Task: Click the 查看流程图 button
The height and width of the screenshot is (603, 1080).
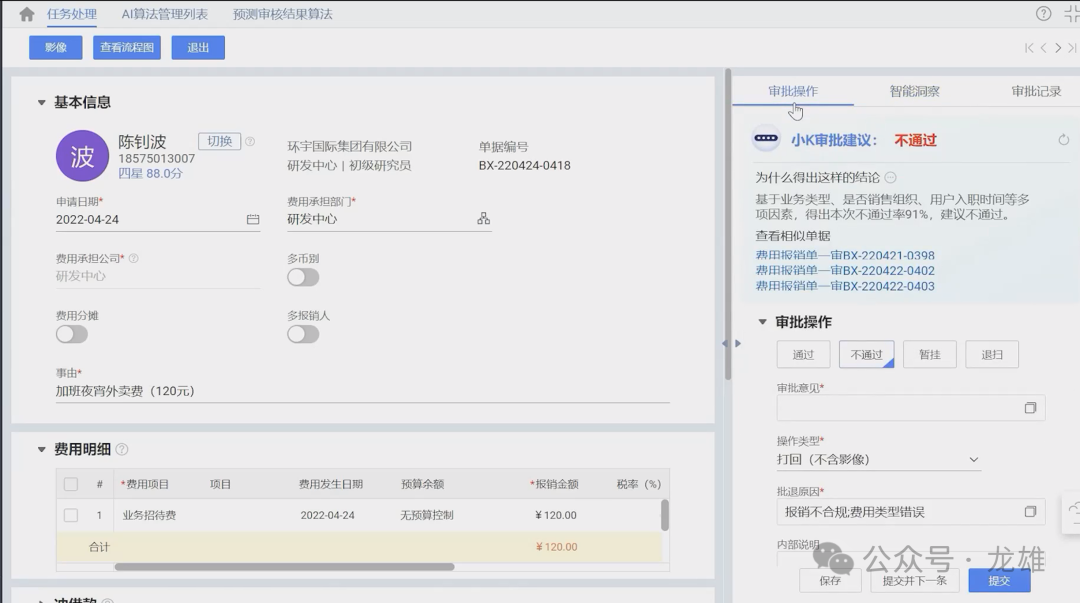Action: [127, 48]
